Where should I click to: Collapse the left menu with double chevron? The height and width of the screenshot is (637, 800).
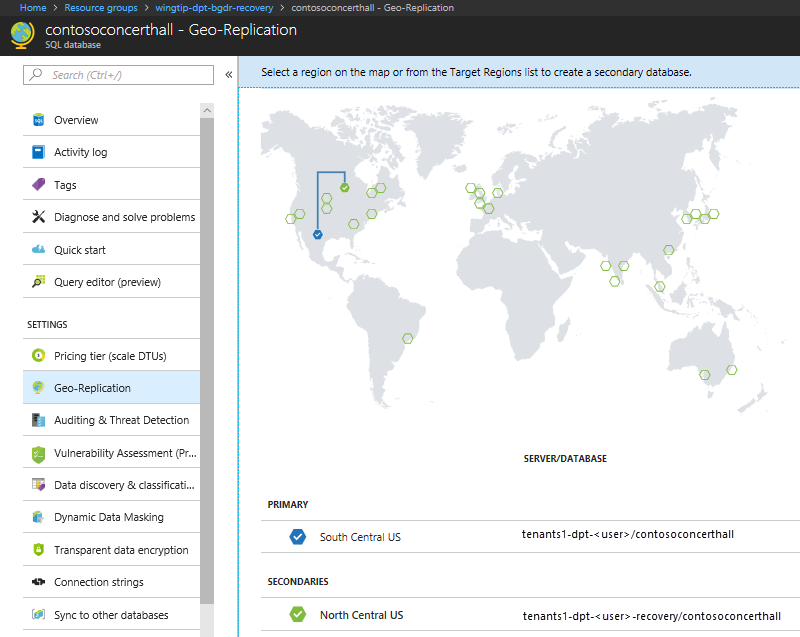click(x=229, y=74)
